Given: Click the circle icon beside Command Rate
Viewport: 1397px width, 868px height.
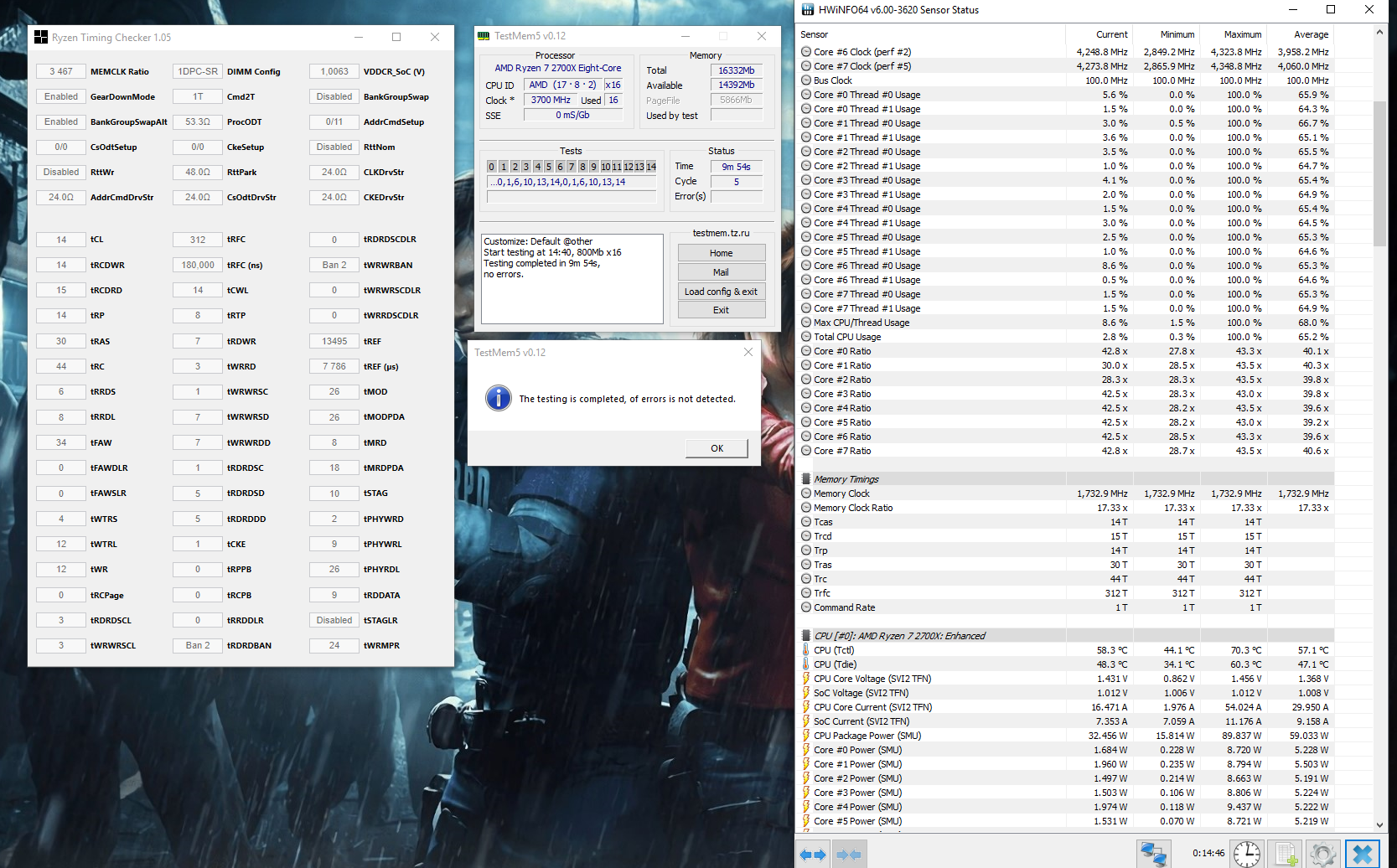Looking at the screenshot, I should pyautogui.click(x=806, y=607).
